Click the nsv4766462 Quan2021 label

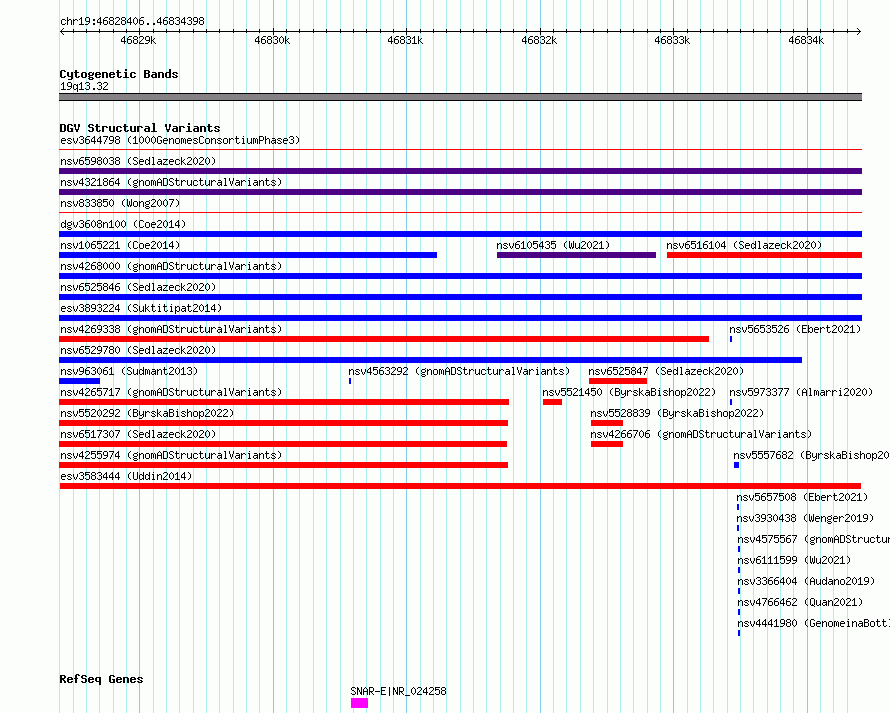(800, 602)
